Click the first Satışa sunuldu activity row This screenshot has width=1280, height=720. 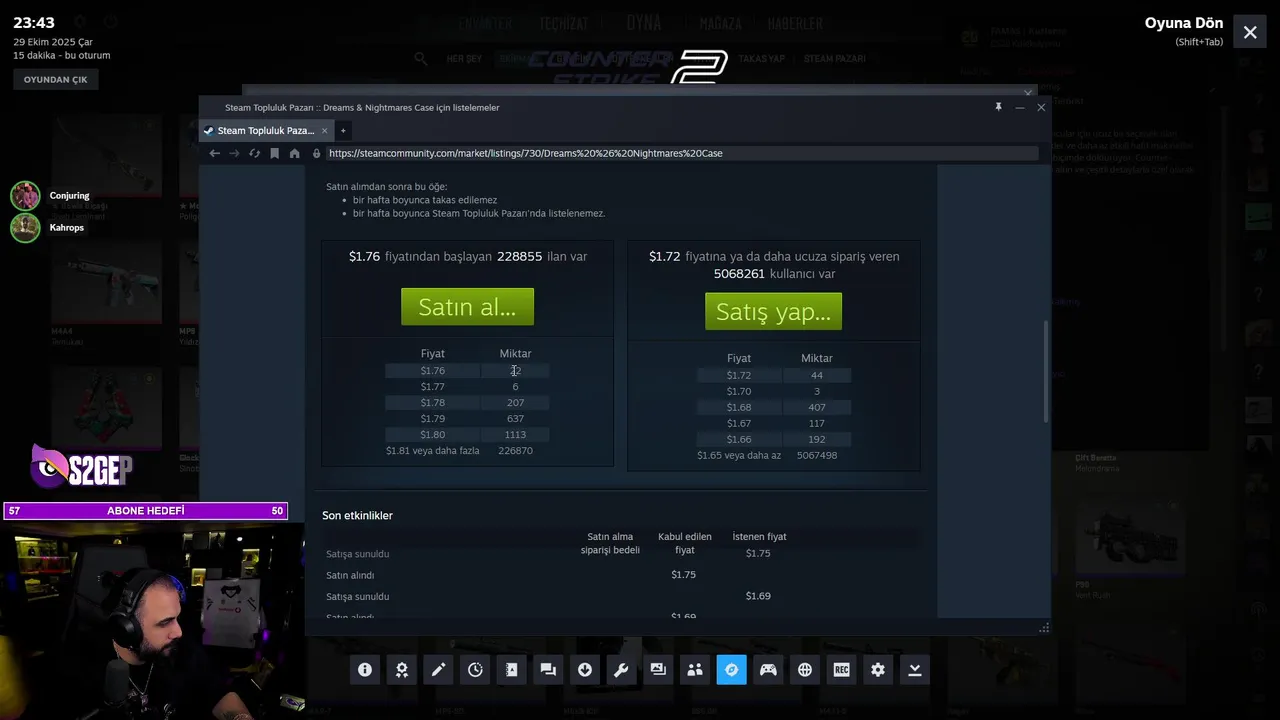point(620,554)
